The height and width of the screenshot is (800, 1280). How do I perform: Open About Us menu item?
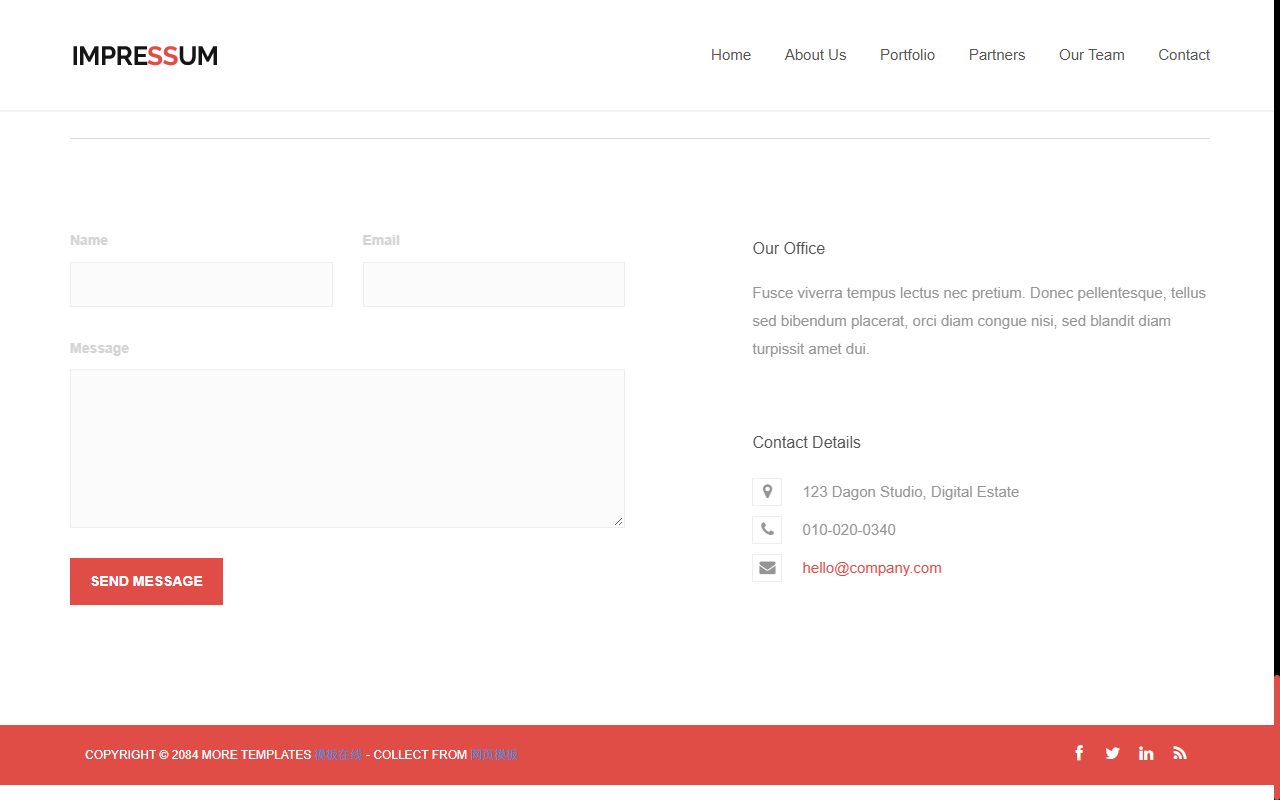point(815,55)
